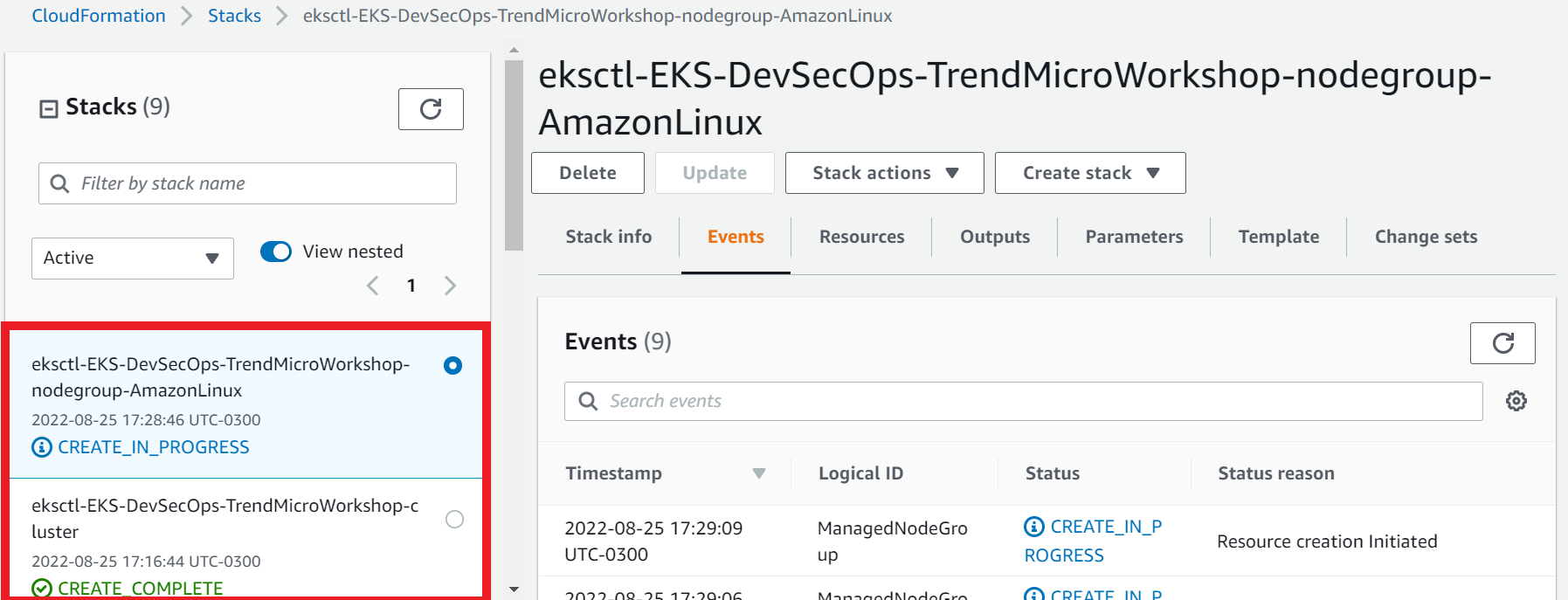
Task: Switch to the Events tab
Action: click(x=736, y=237)
